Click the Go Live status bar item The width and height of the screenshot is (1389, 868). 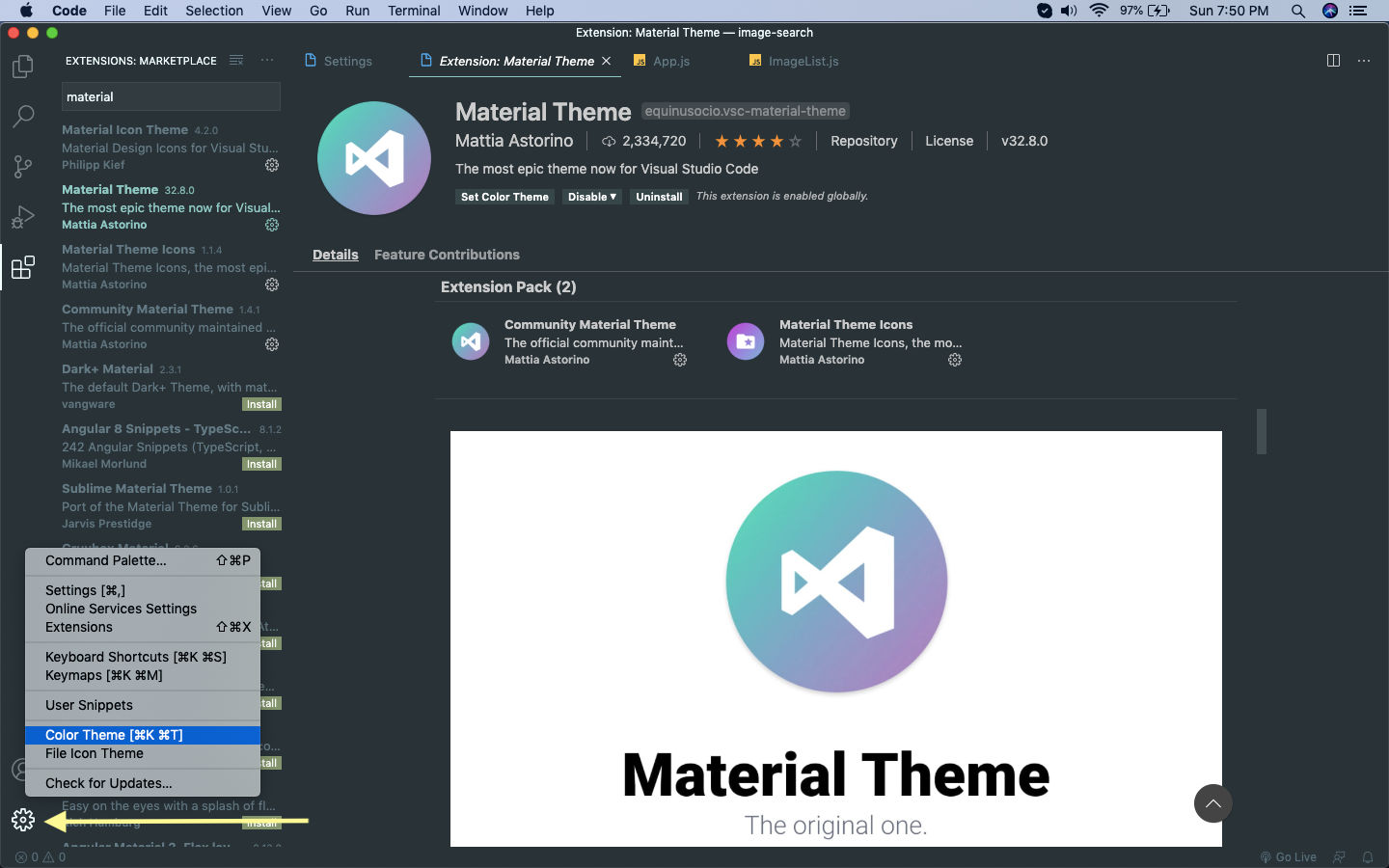click(1288, 856)
